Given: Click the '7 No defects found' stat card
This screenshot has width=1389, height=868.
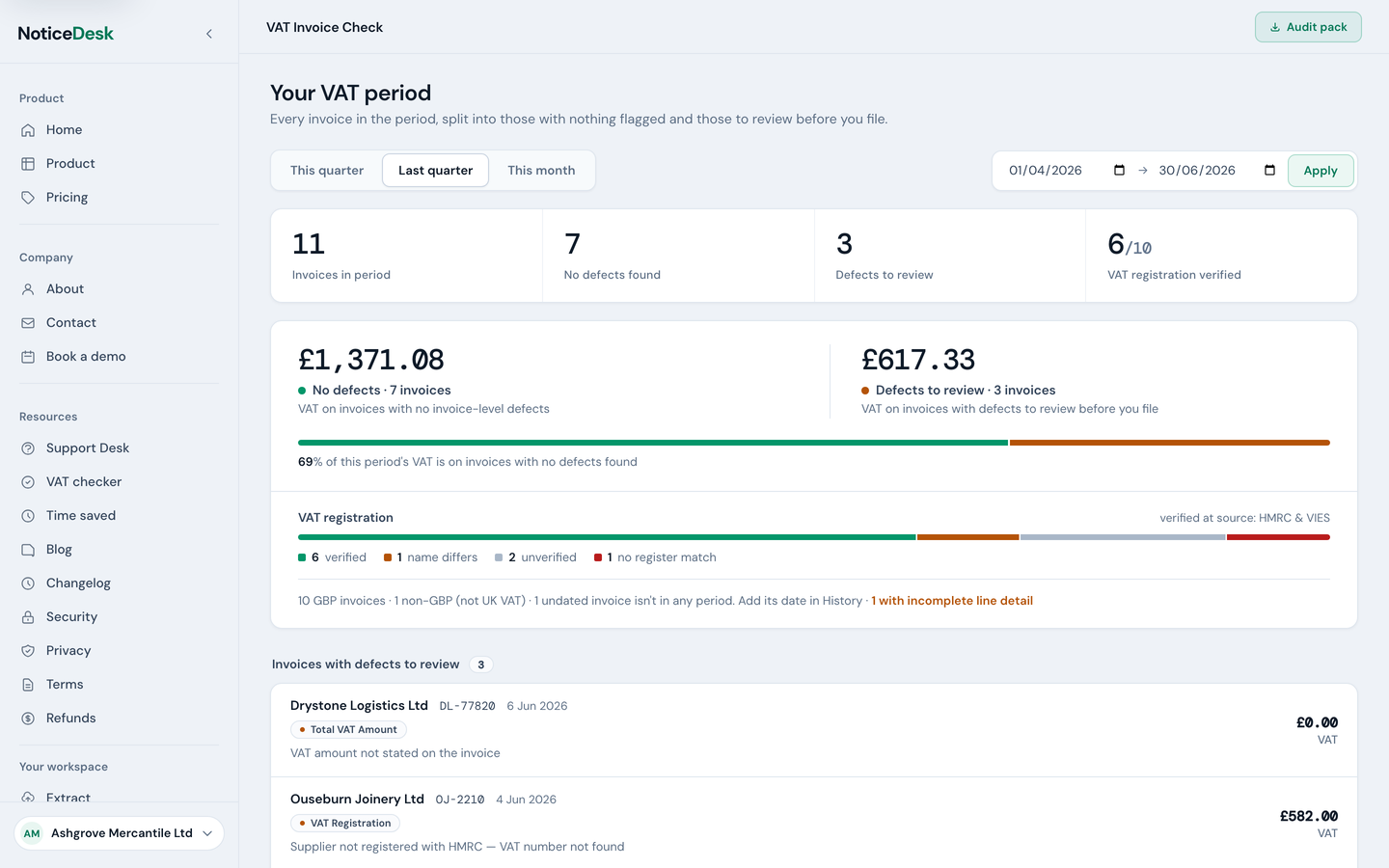Looking at the screenshot, I should click(x=679, y=256).
